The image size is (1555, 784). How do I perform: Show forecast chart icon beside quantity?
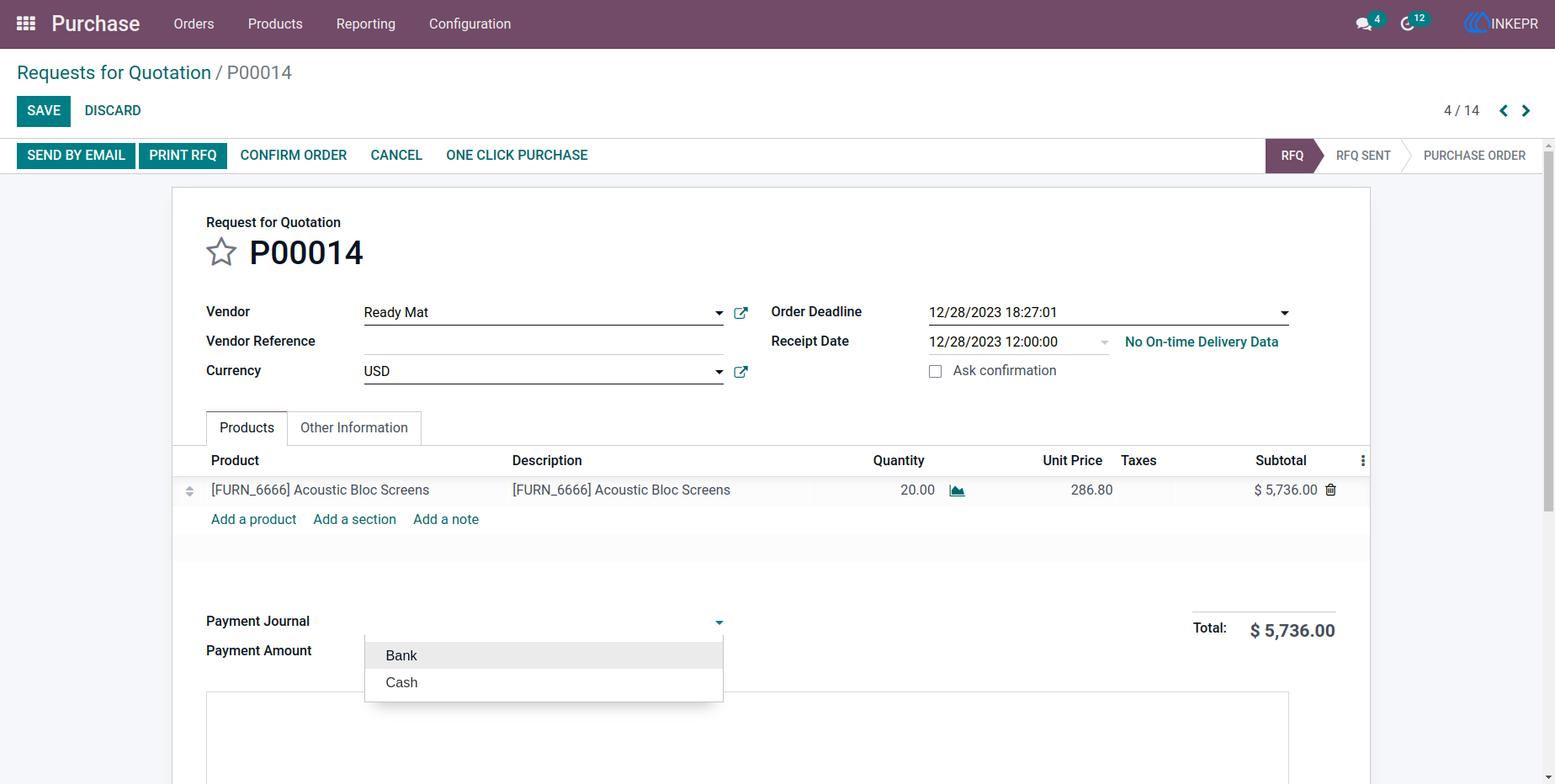(957, 490)
